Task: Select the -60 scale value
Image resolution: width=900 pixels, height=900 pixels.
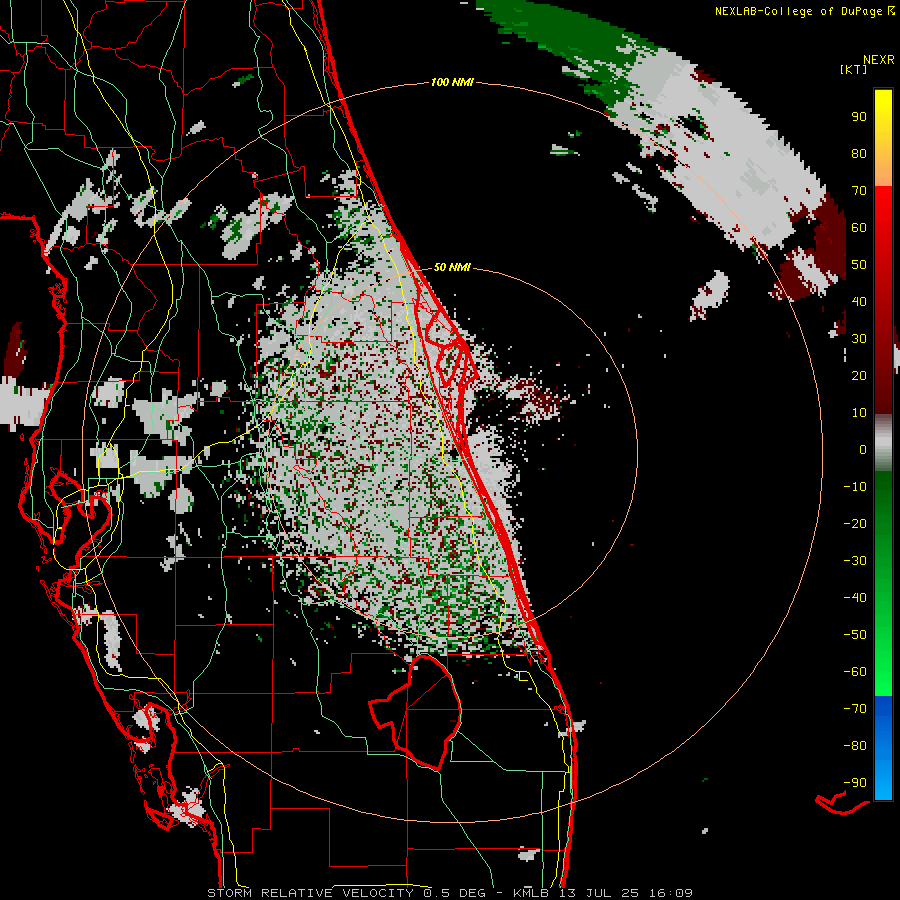Action: (x=855, y=672)
